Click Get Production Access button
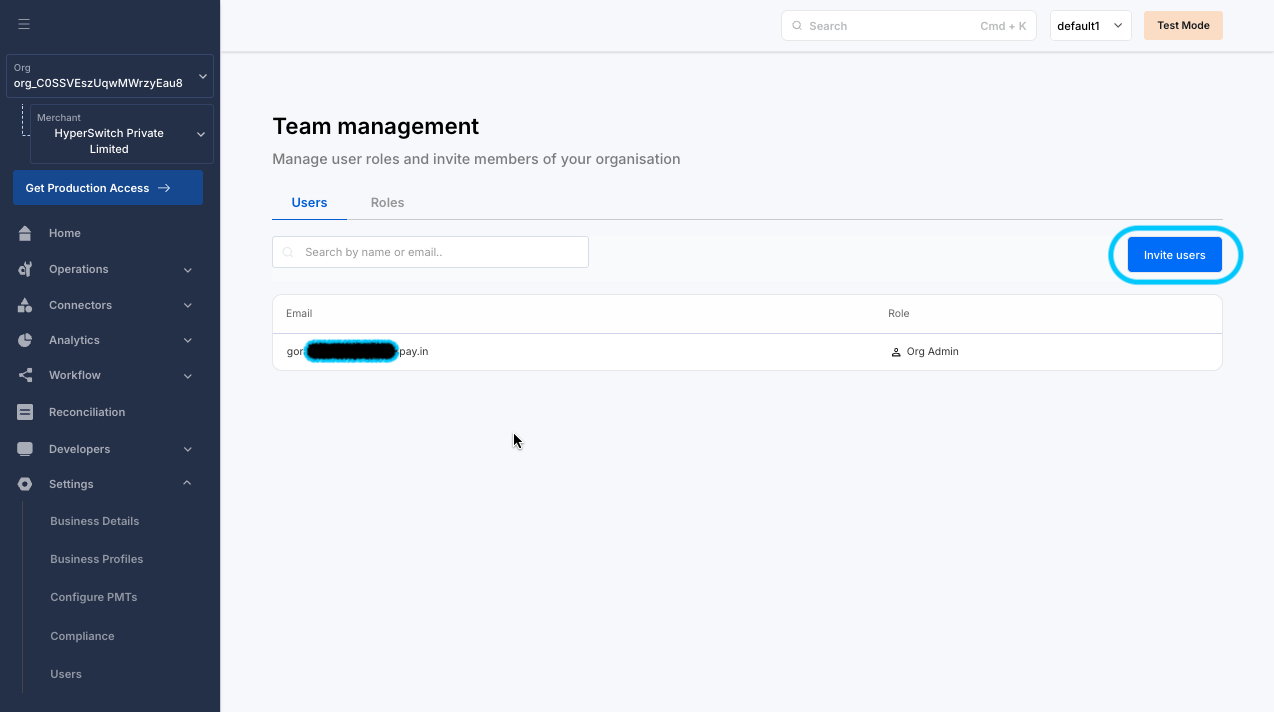Image resolution: width=1274 pixels, height=712 pixels. tap(108, 188)
